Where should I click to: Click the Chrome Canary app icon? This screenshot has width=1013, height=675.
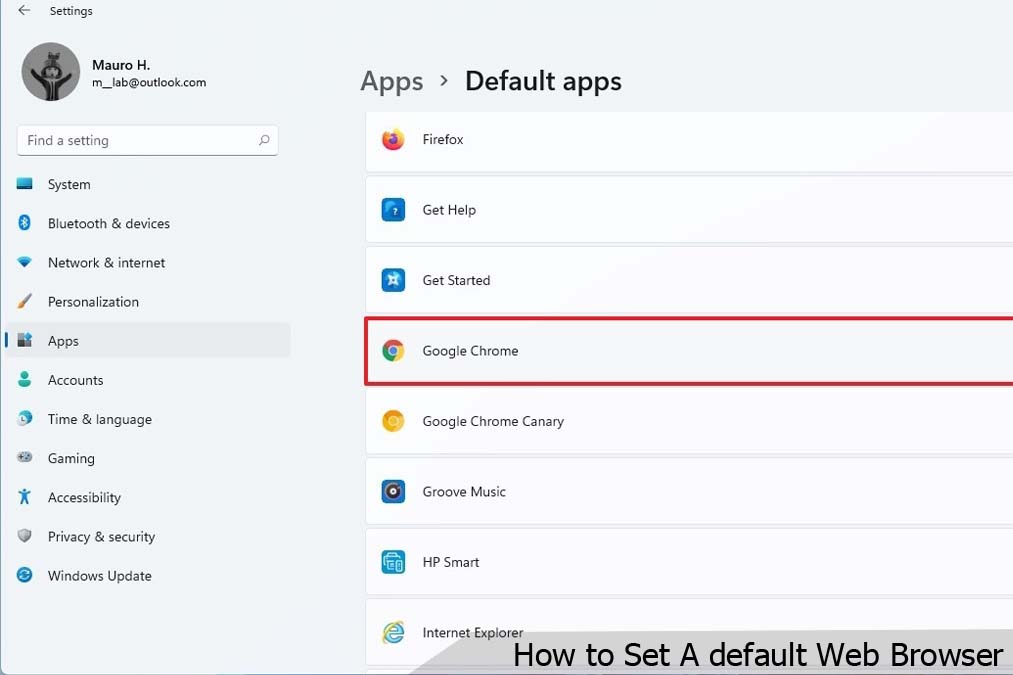coord(393,421)
